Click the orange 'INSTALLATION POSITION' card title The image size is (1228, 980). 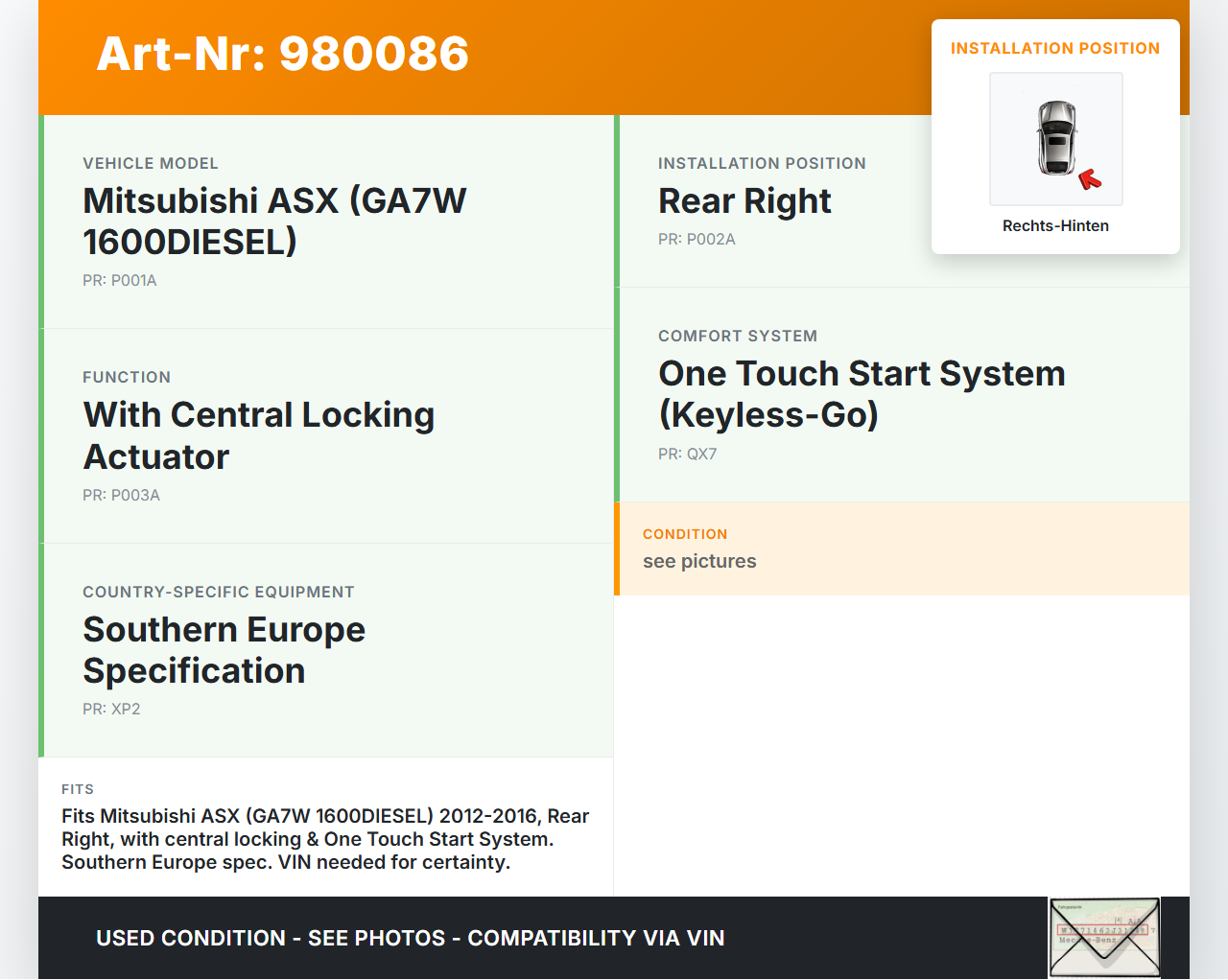click(x=1055, y=48)
